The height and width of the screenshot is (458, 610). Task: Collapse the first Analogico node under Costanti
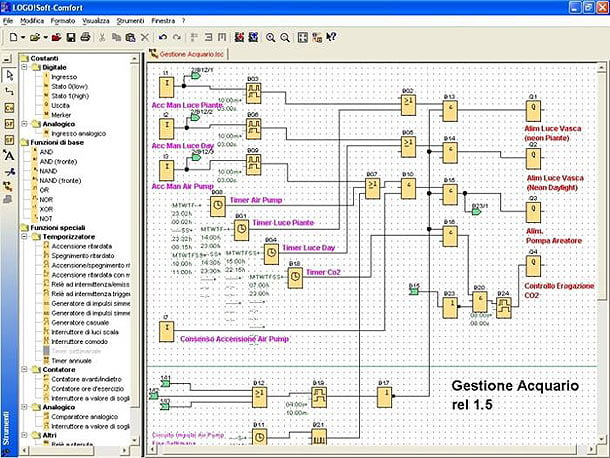(25, 124)
